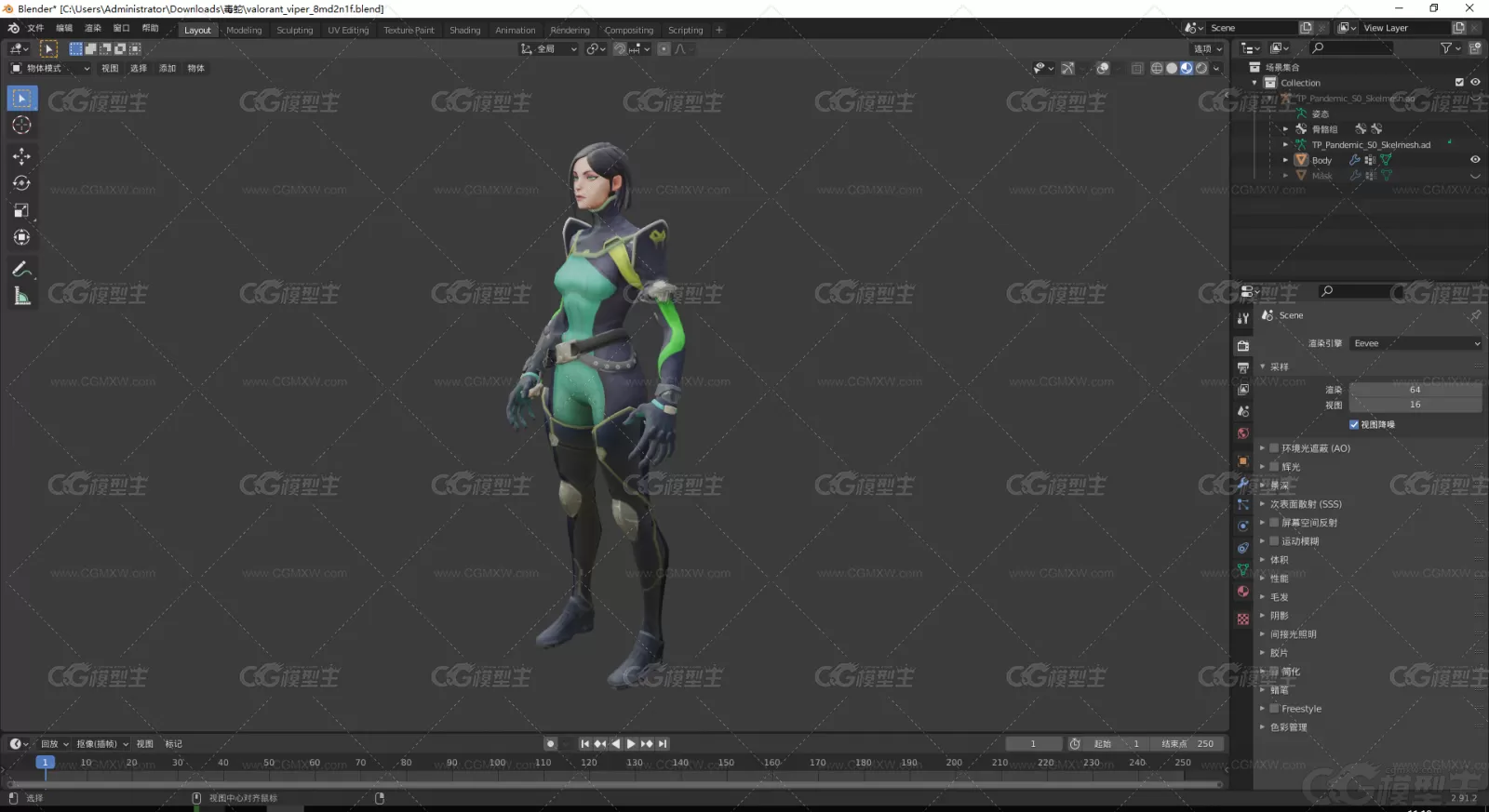Select the Annotate pencil tool
The height and width of the screenshot is (812, 1489).
click(x=22, y=270)
